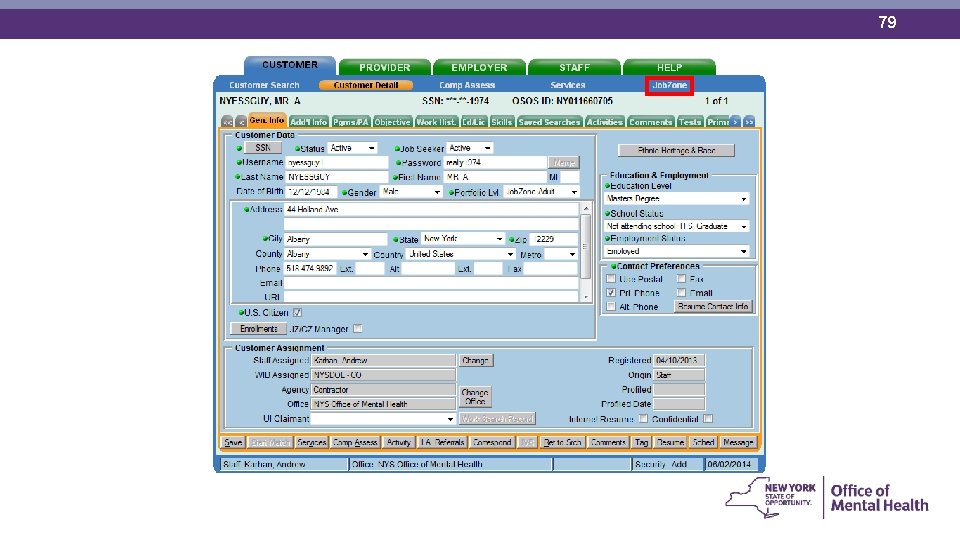Click the Save button
This screenshot has height=540, width=960.
click(233, 442)
